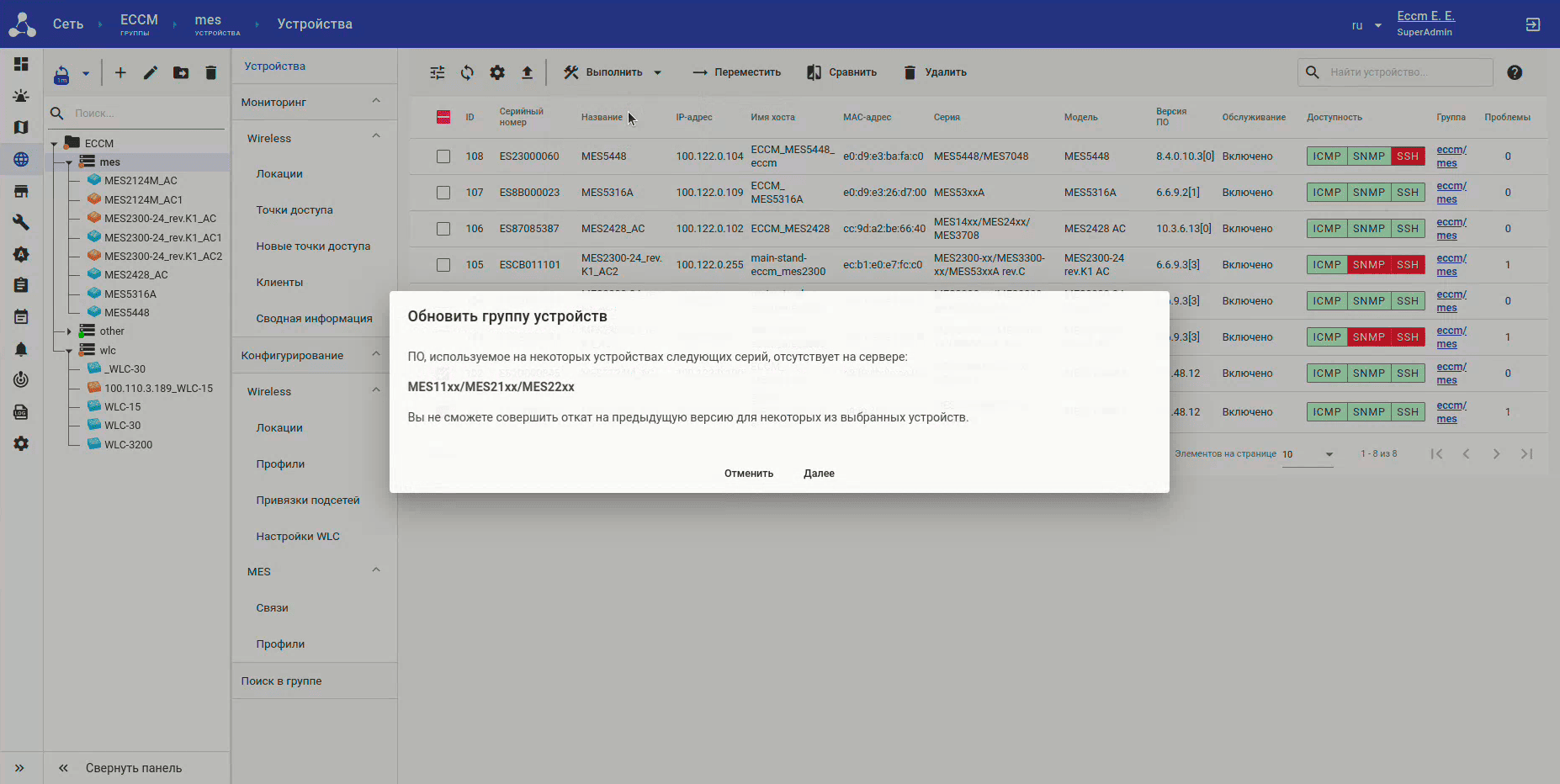Click the trash icon above device tree
Image resolution: width=1560 pixels, height=784 pixels.
tap(211, 73)
